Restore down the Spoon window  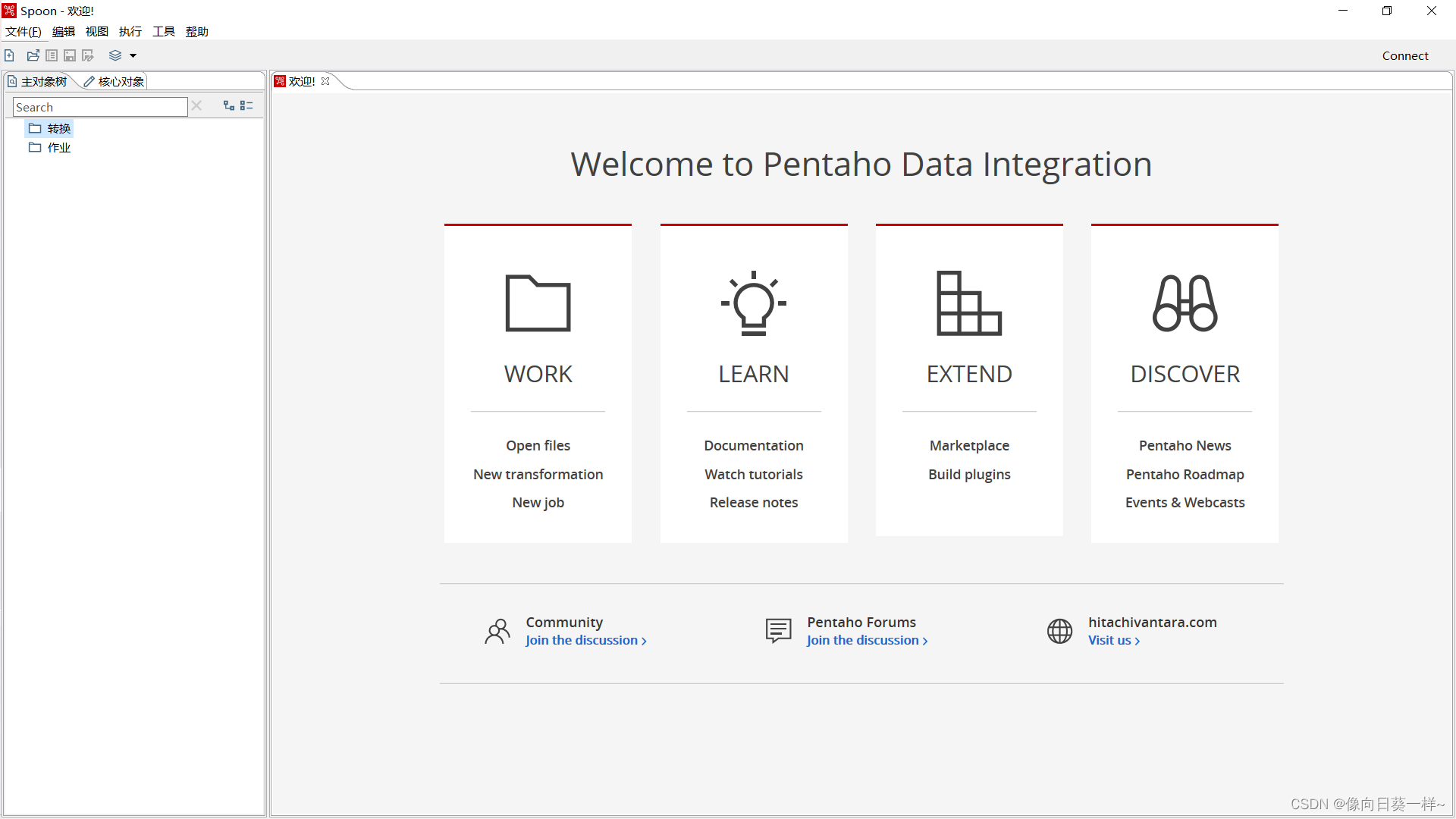pos(1387,11)
